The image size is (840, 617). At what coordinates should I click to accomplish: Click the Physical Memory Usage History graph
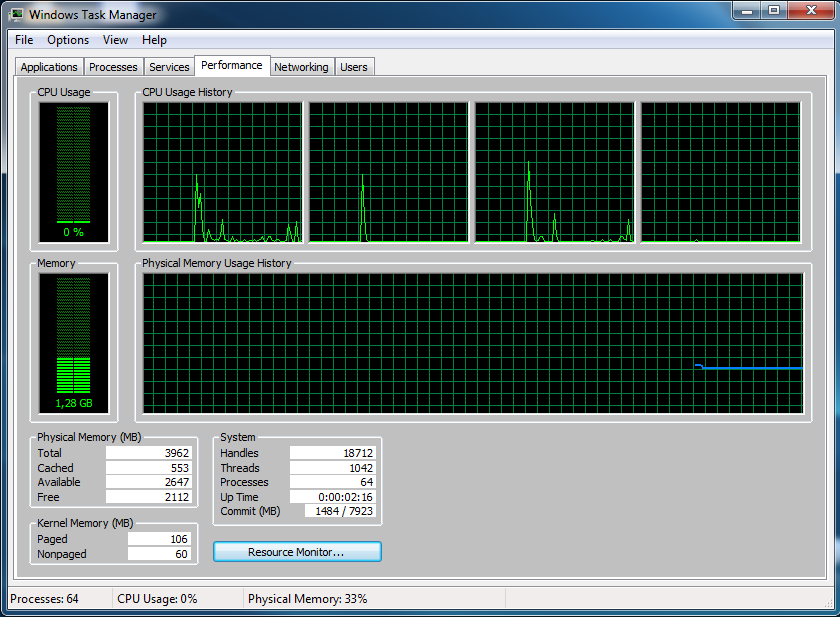coord(473,343)
